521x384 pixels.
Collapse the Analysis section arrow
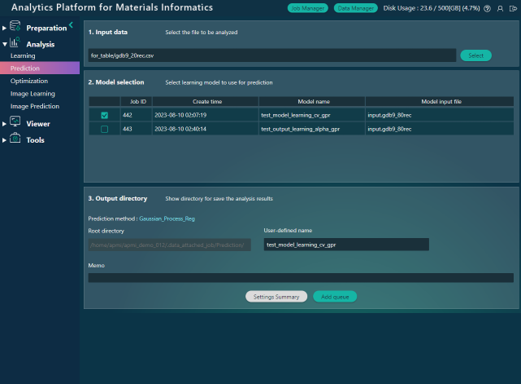click(4, 44)
